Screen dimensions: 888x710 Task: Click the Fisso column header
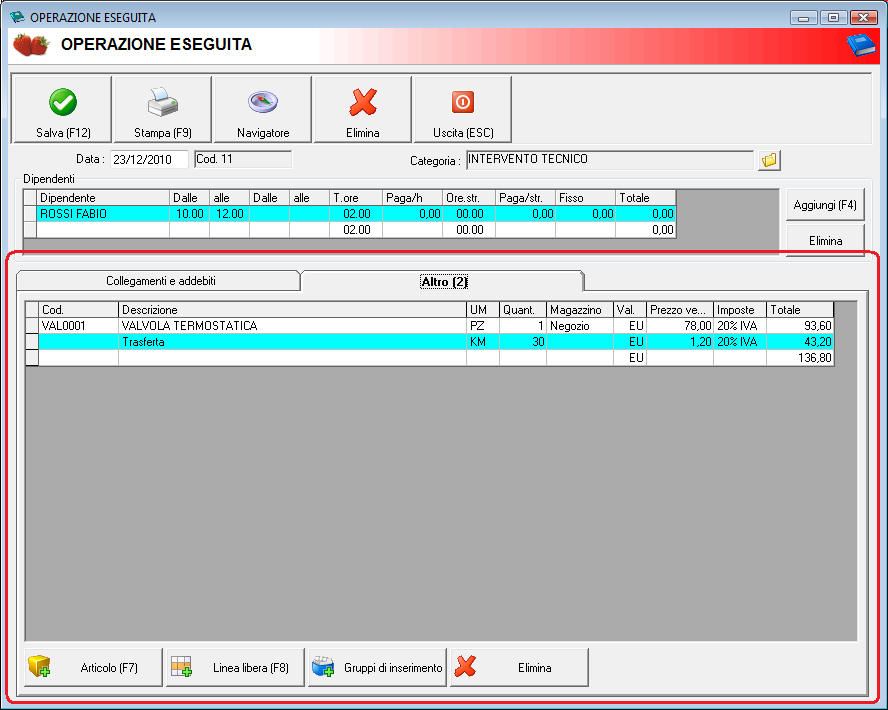click(x=585, y=198)
